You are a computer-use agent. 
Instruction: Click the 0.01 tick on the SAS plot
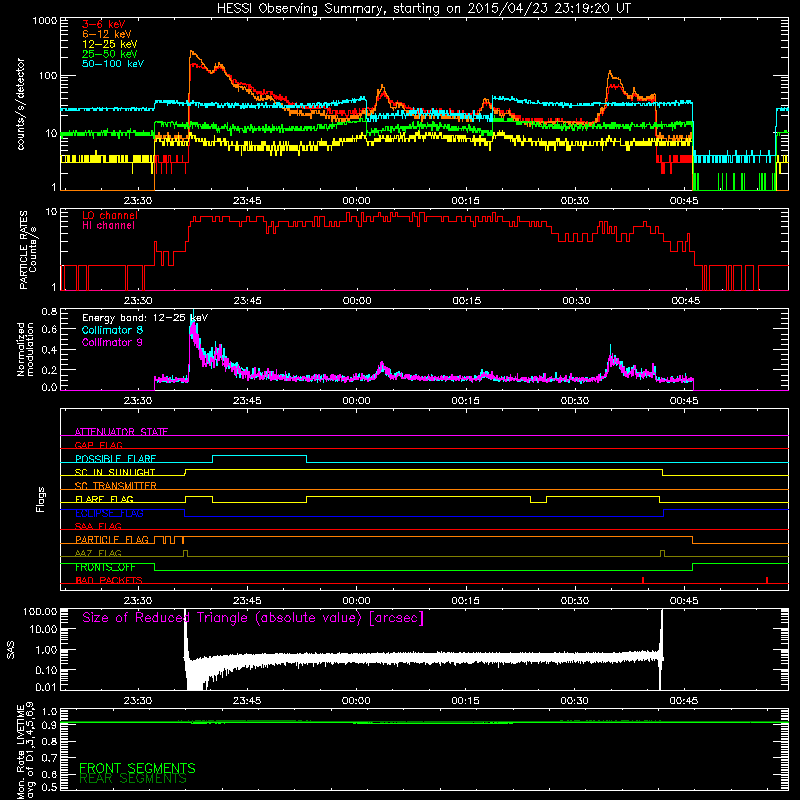[46, 687]
